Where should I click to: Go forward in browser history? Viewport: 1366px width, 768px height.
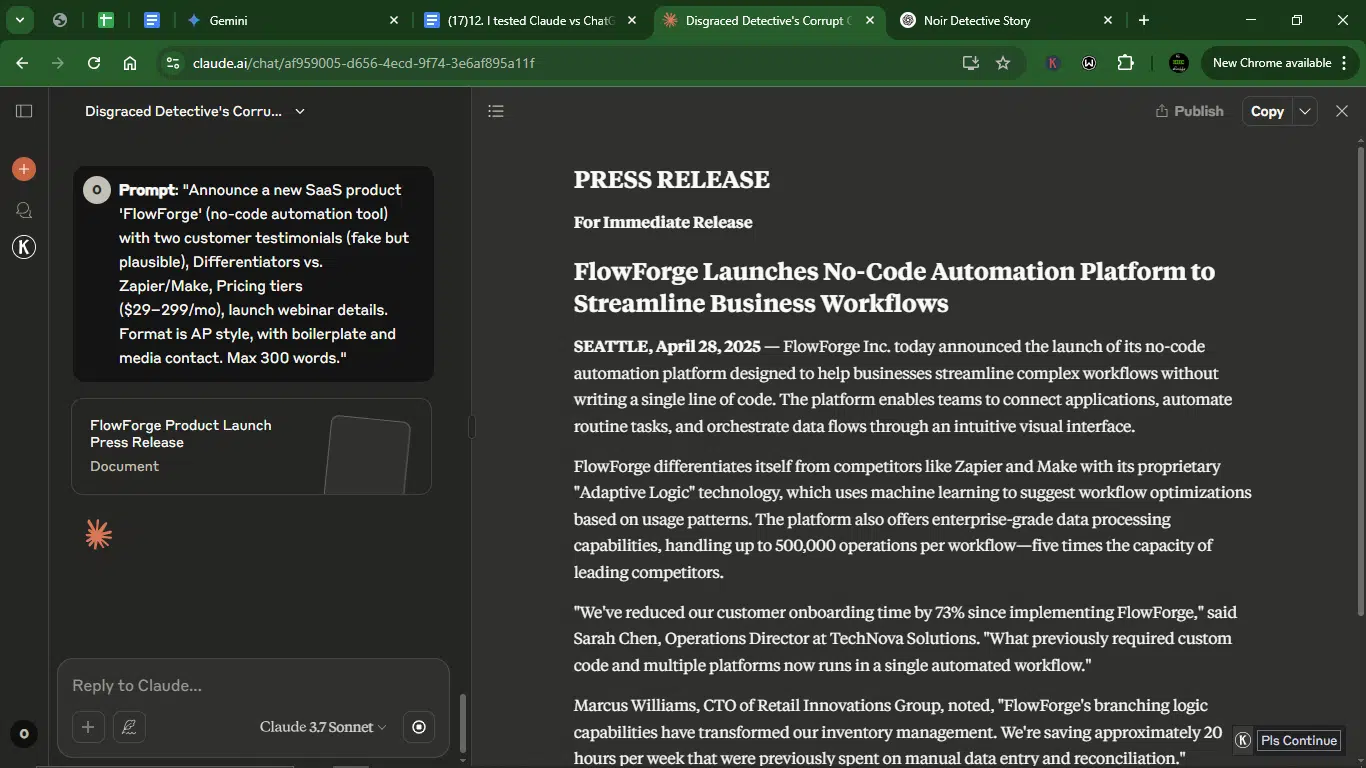click(x=58, y=63)
